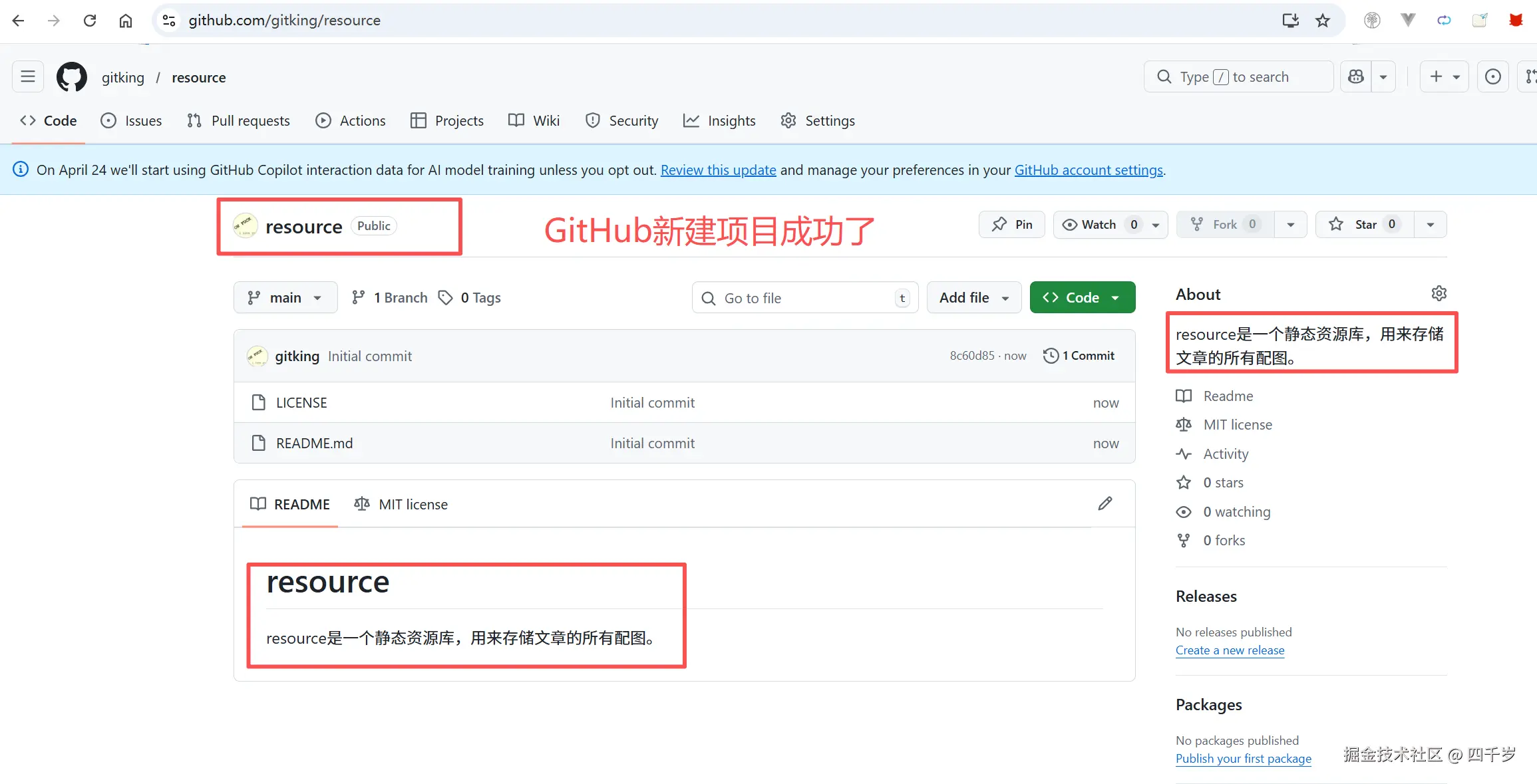The image size is (1537, 784).
Task: Edit the README using the pencil icon
Action: (1105, 503)
